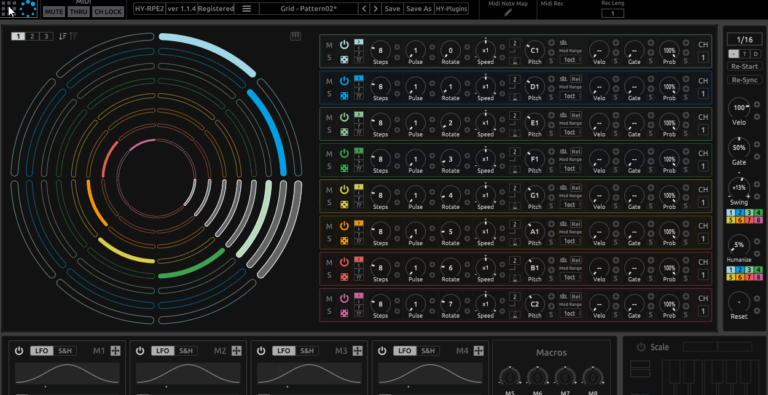The width and height of the screenshot is (768, 395).
Task: Open Mod Range 1oct dropdown on D1 track
Action: pyautogui.click(x=571, y=96)
